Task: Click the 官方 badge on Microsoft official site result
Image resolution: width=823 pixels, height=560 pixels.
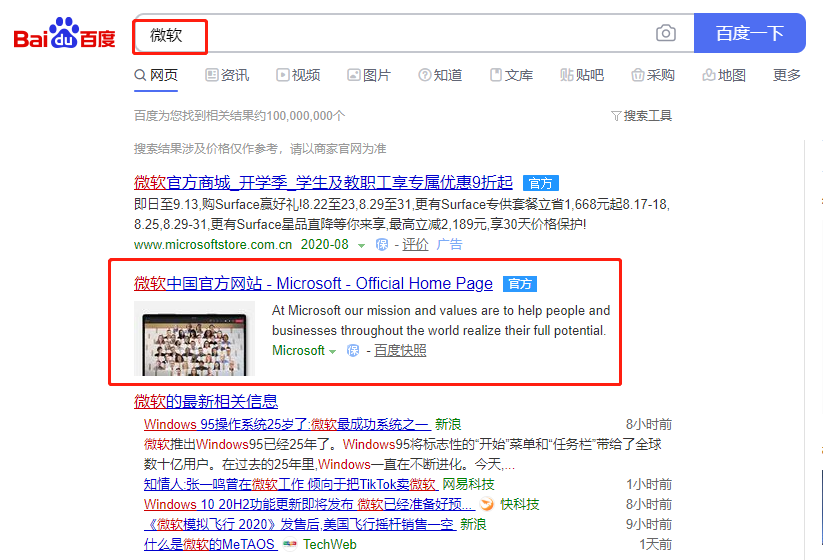Action: (520, 284)
